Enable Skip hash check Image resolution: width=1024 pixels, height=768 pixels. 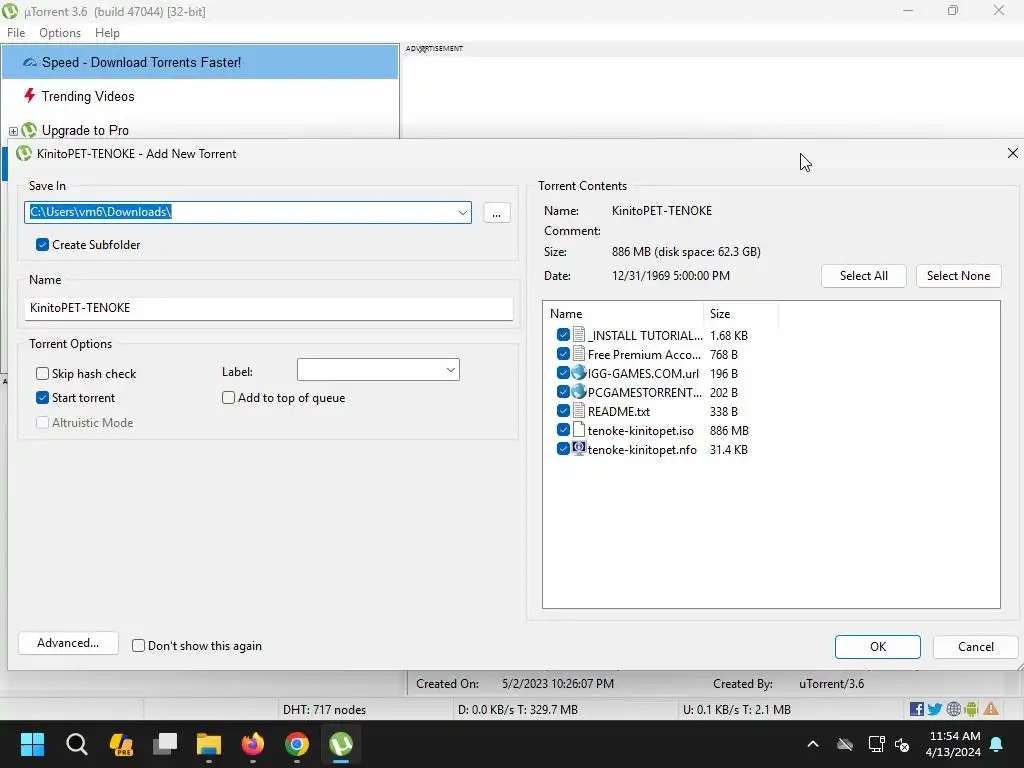point(42,374)
